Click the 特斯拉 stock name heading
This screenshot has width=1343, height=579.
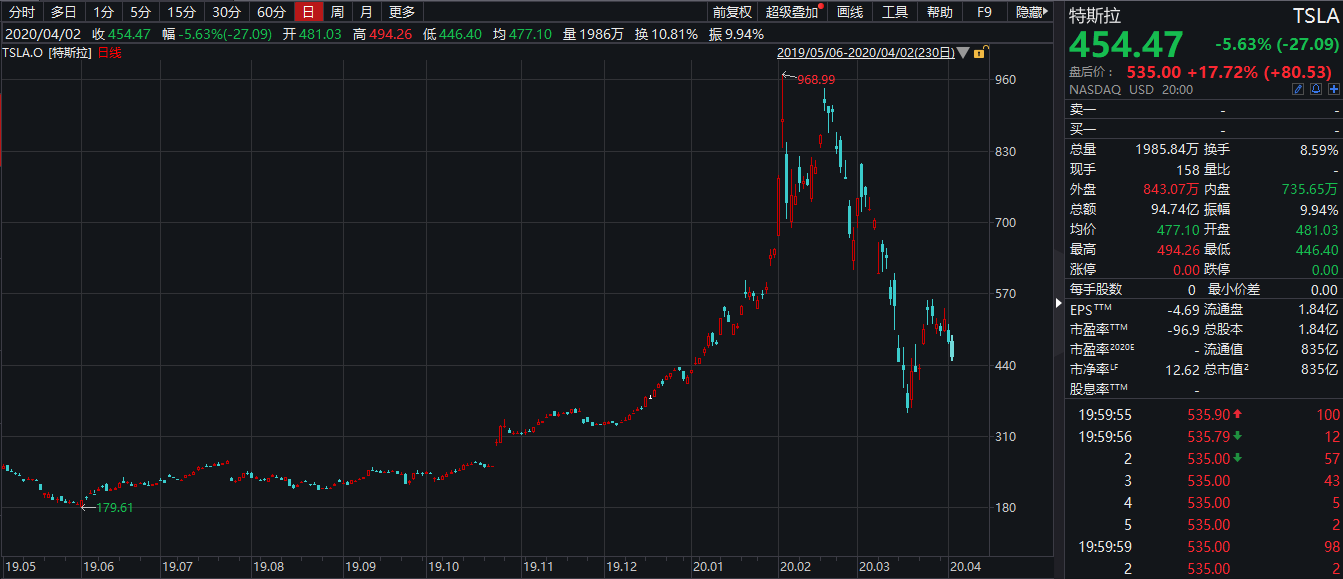1097,15
